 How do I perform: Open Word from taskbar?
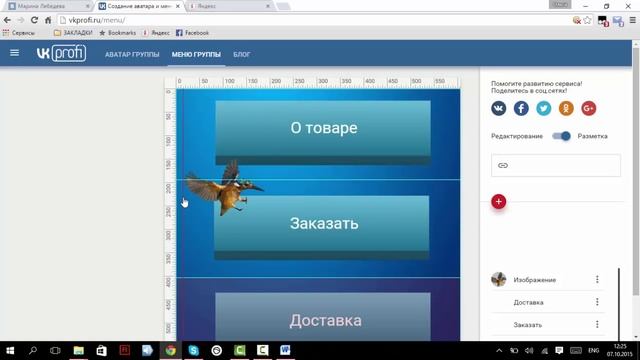(285, 350)
